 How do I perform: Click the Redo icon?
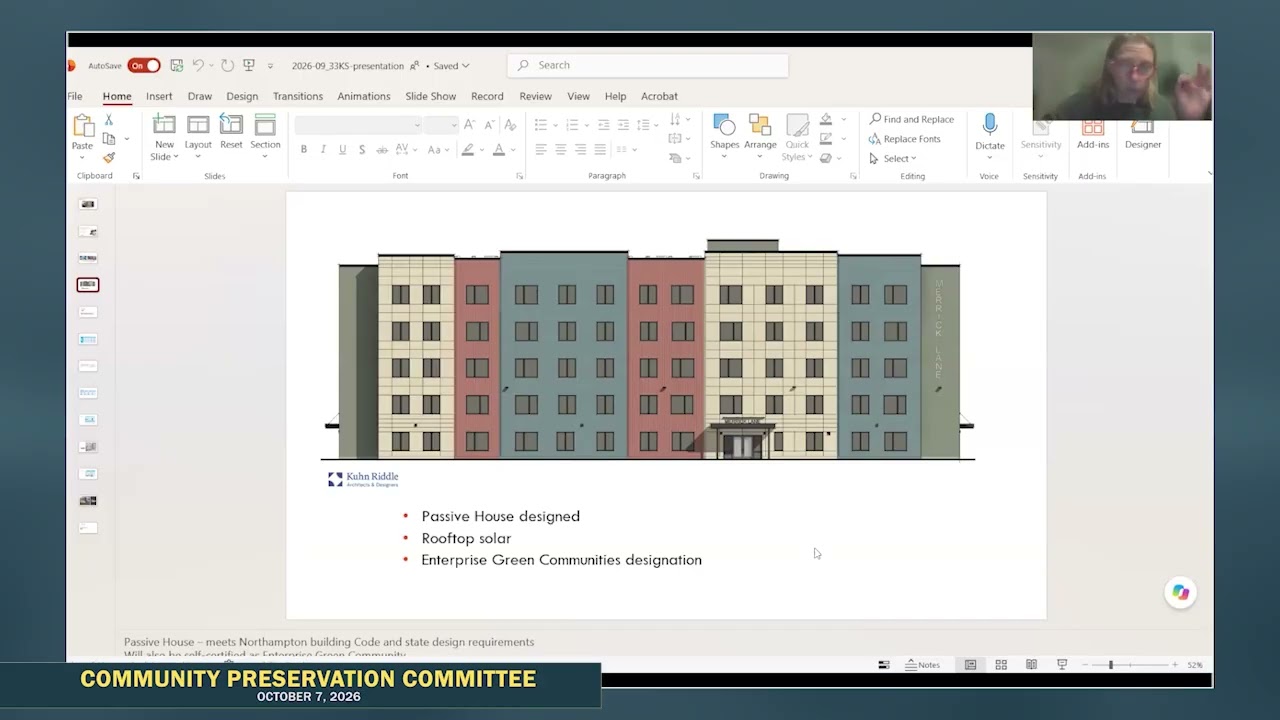coord(228,65)
